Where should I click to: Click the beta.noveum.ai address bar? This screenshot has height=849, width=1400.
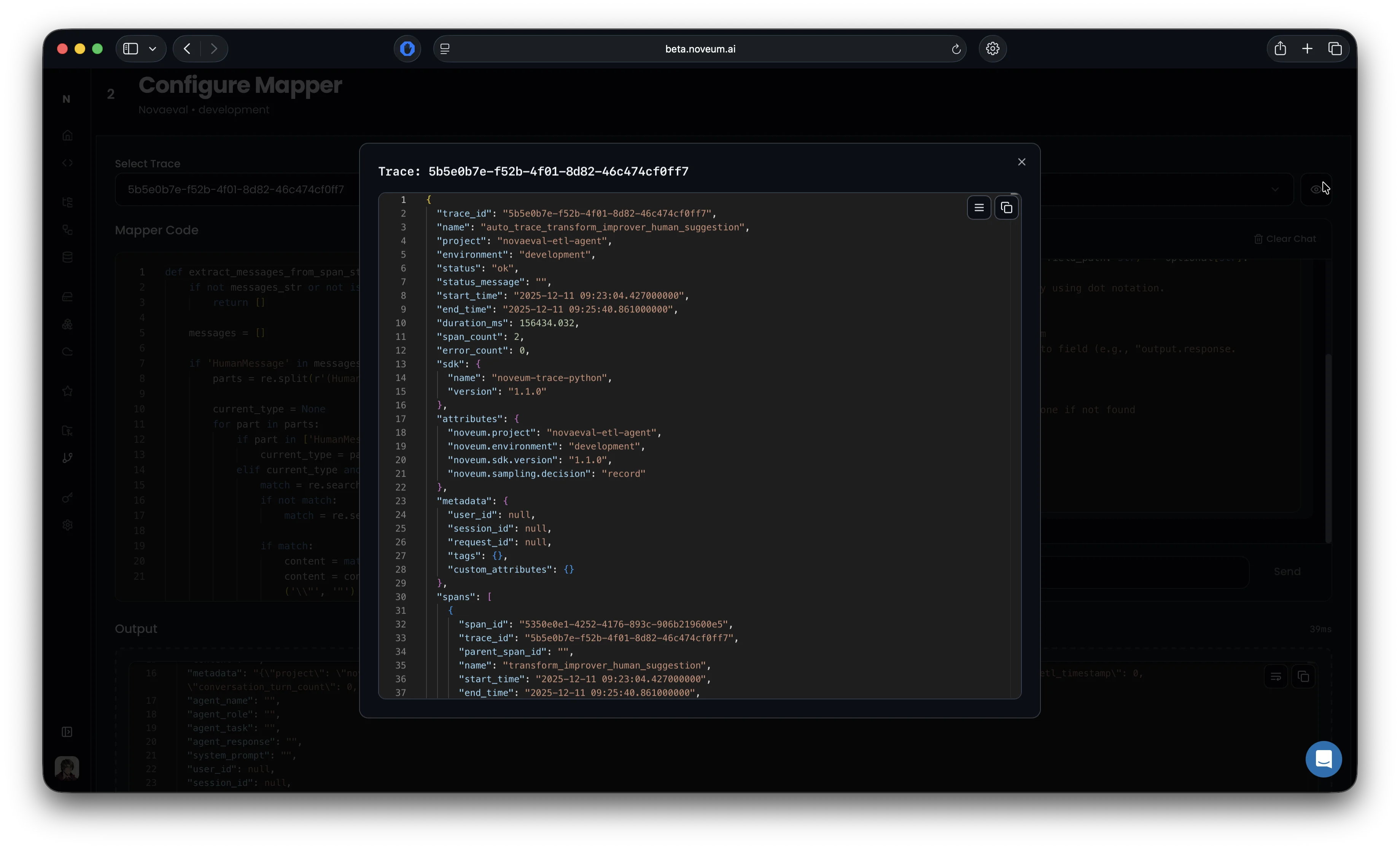700,49
